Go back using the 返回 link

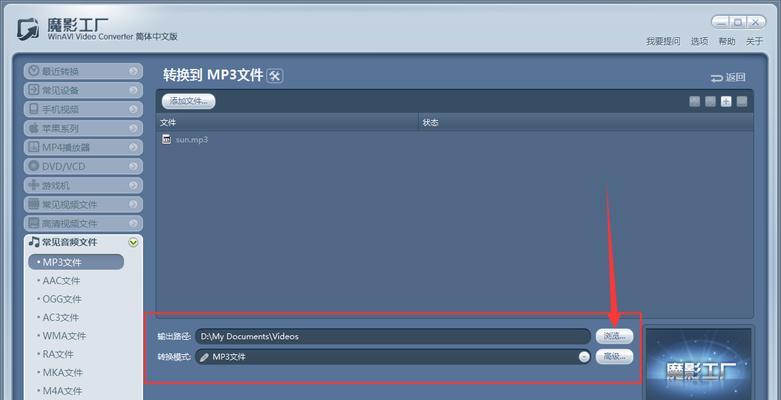tap(728, 77)
